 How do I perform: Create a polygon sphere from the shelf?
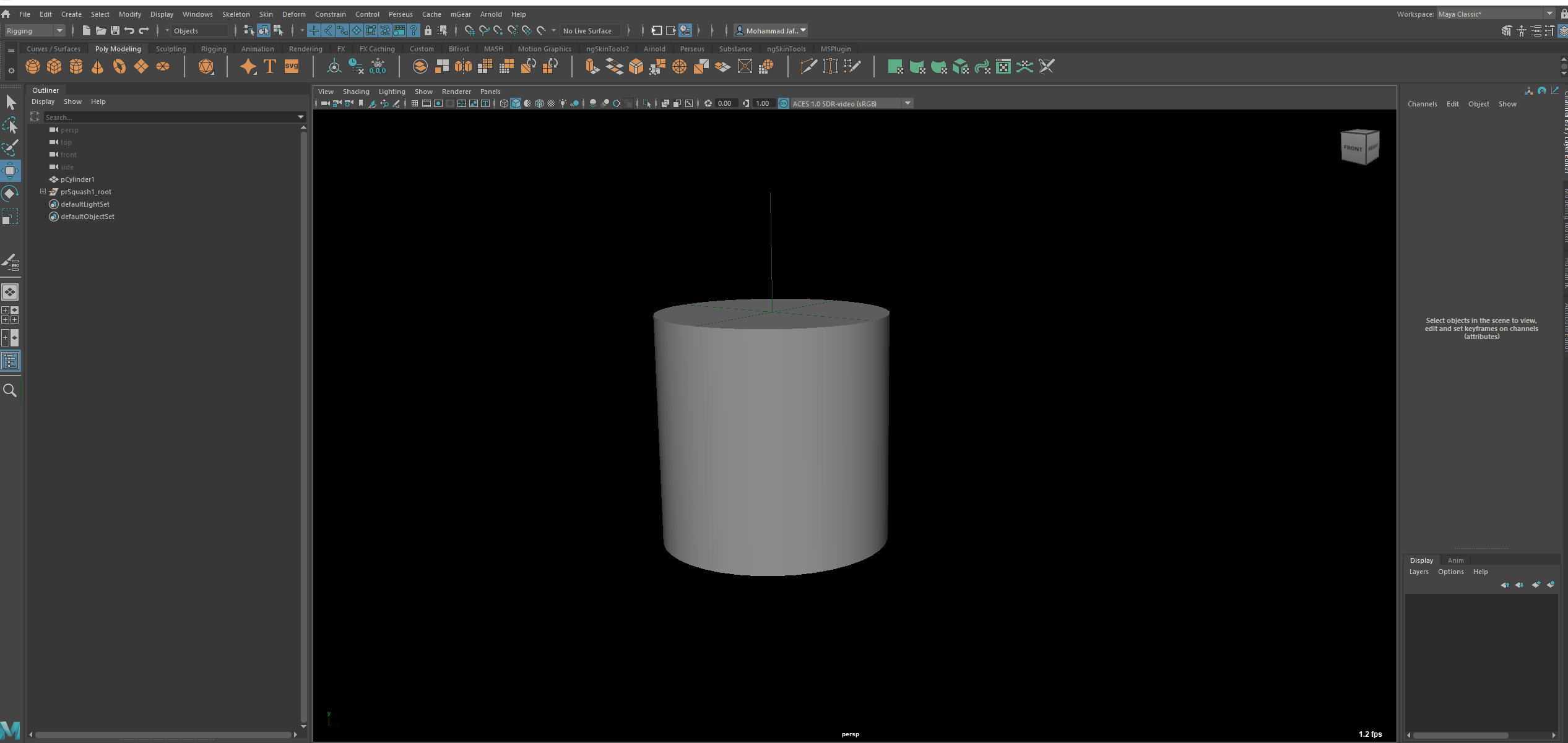click(33, 66)
